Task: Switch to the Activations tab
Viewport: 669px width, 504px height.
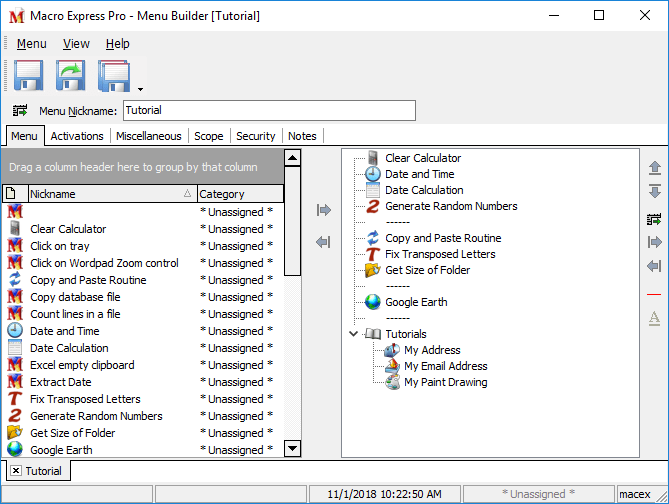Action: pyautogui.click(x=77, y=136)
